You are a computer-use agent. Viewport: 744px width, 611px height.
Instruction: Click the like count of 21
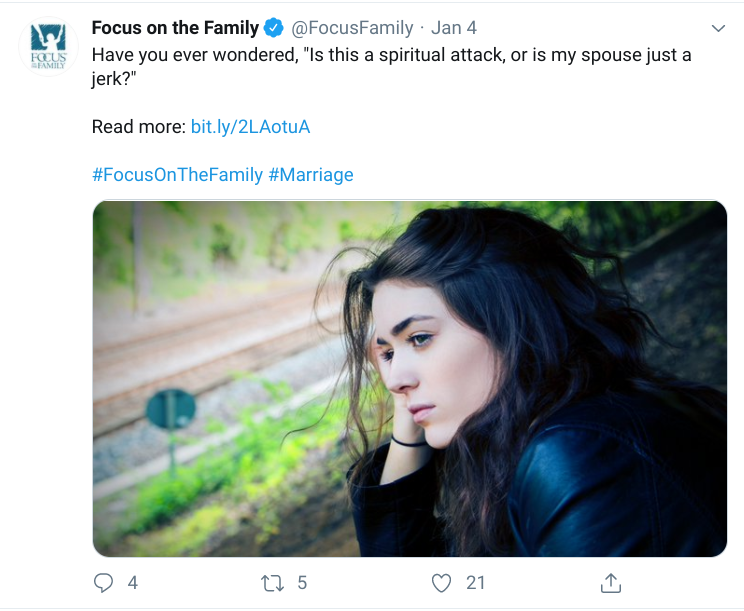pos(476,582)
